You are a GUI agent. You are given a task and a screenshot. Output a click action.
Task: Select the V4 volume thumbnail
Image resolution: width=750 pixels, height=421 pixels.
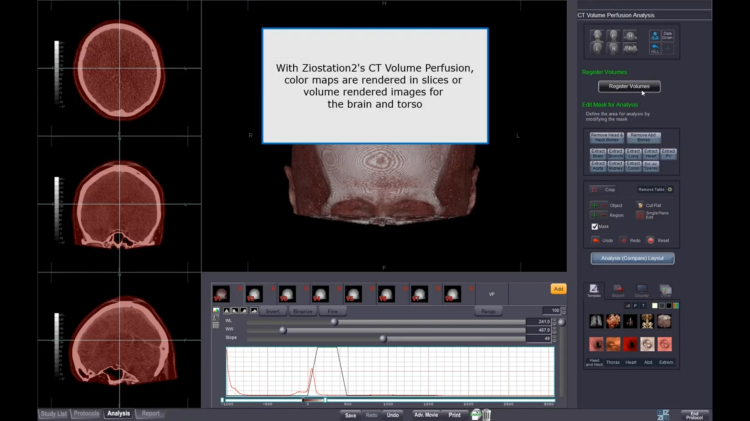[x=320, y=293]
